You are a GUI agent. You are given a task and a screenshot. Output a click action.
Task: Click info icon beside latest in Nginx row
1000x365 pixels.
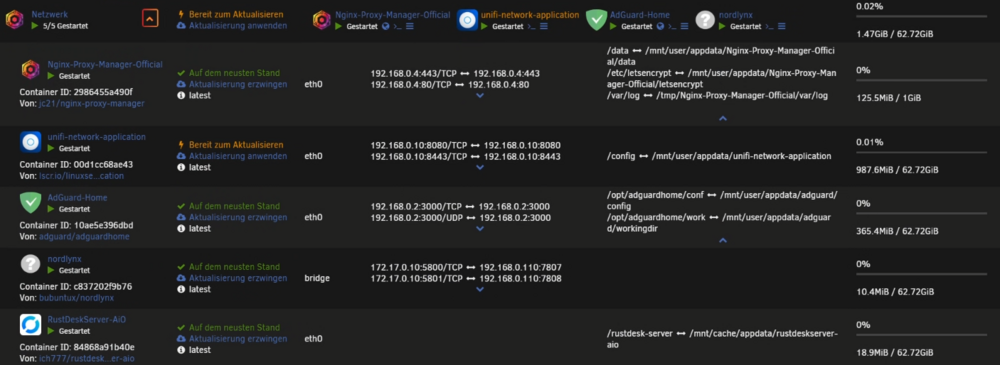[x=181, y=95]
